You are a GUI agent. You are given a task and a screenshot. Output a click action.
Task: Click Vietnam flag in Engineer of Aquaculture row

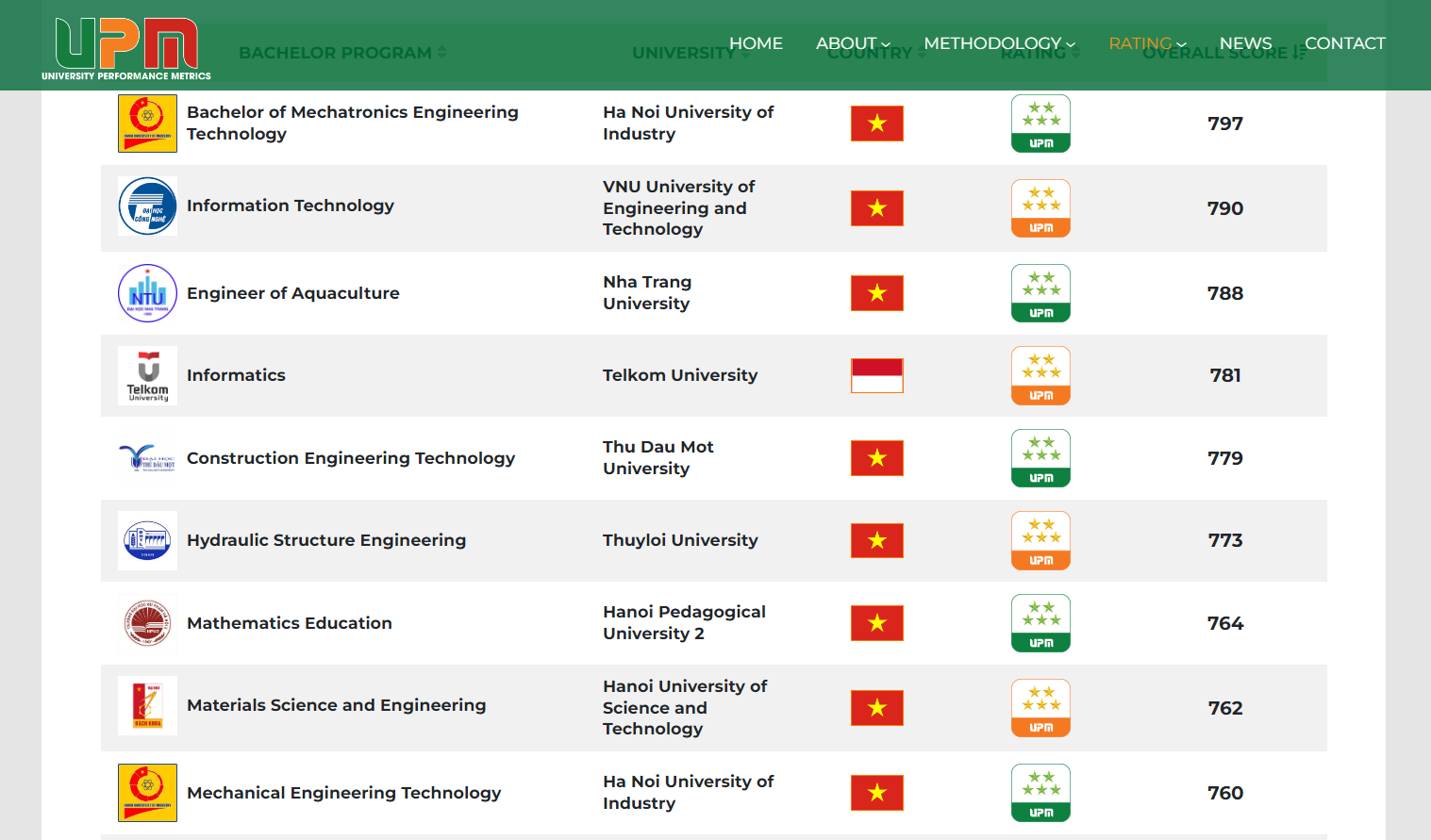pos(877,293)
